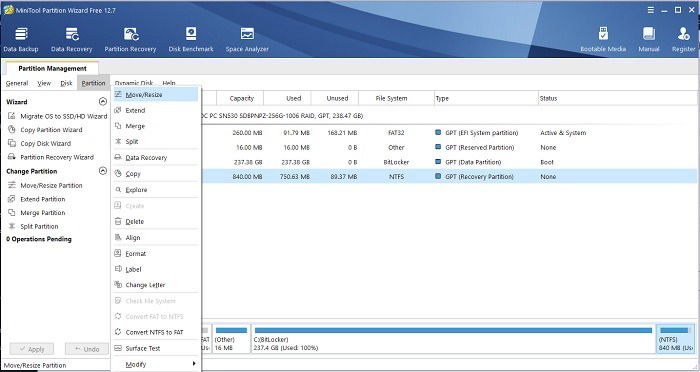
Task: Start Migrate OS to SSD/HD Wizard
Action: coord(58,116)
